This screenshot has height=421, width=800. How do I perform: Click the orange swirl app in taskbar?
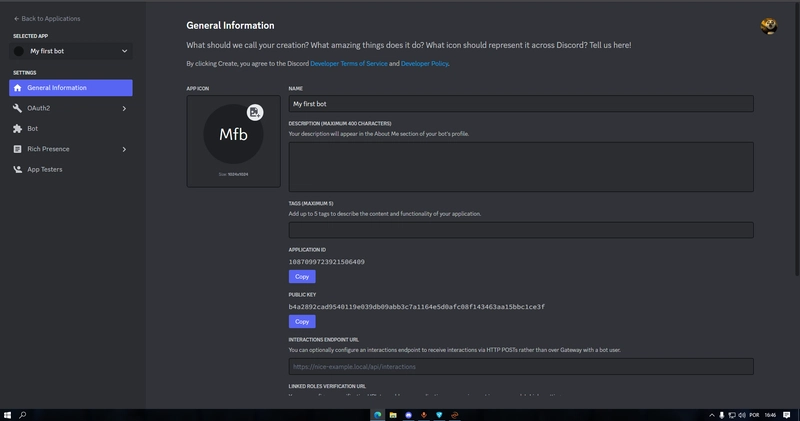(x=455, y=415)
